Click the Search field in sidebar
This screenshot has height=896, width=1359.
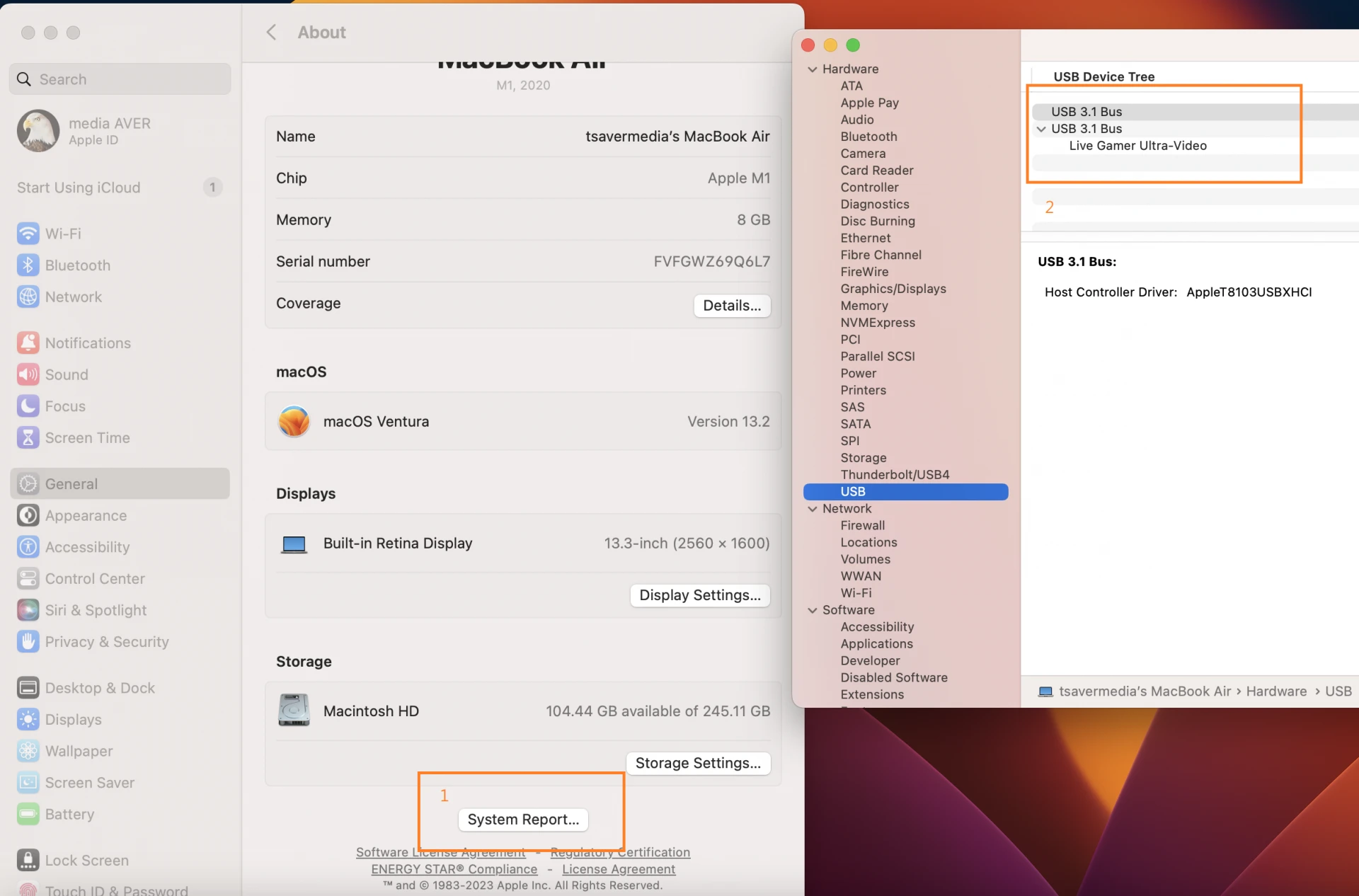[x=120, y=79]
